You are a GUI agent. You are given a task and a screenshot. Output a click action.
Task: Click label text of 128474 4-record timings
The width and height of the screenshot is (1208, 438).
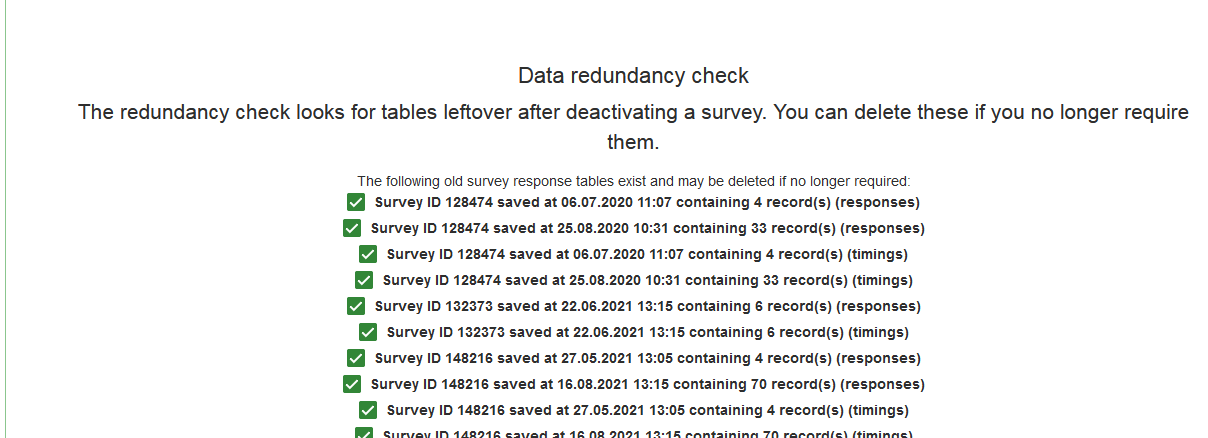click(647, 254)
